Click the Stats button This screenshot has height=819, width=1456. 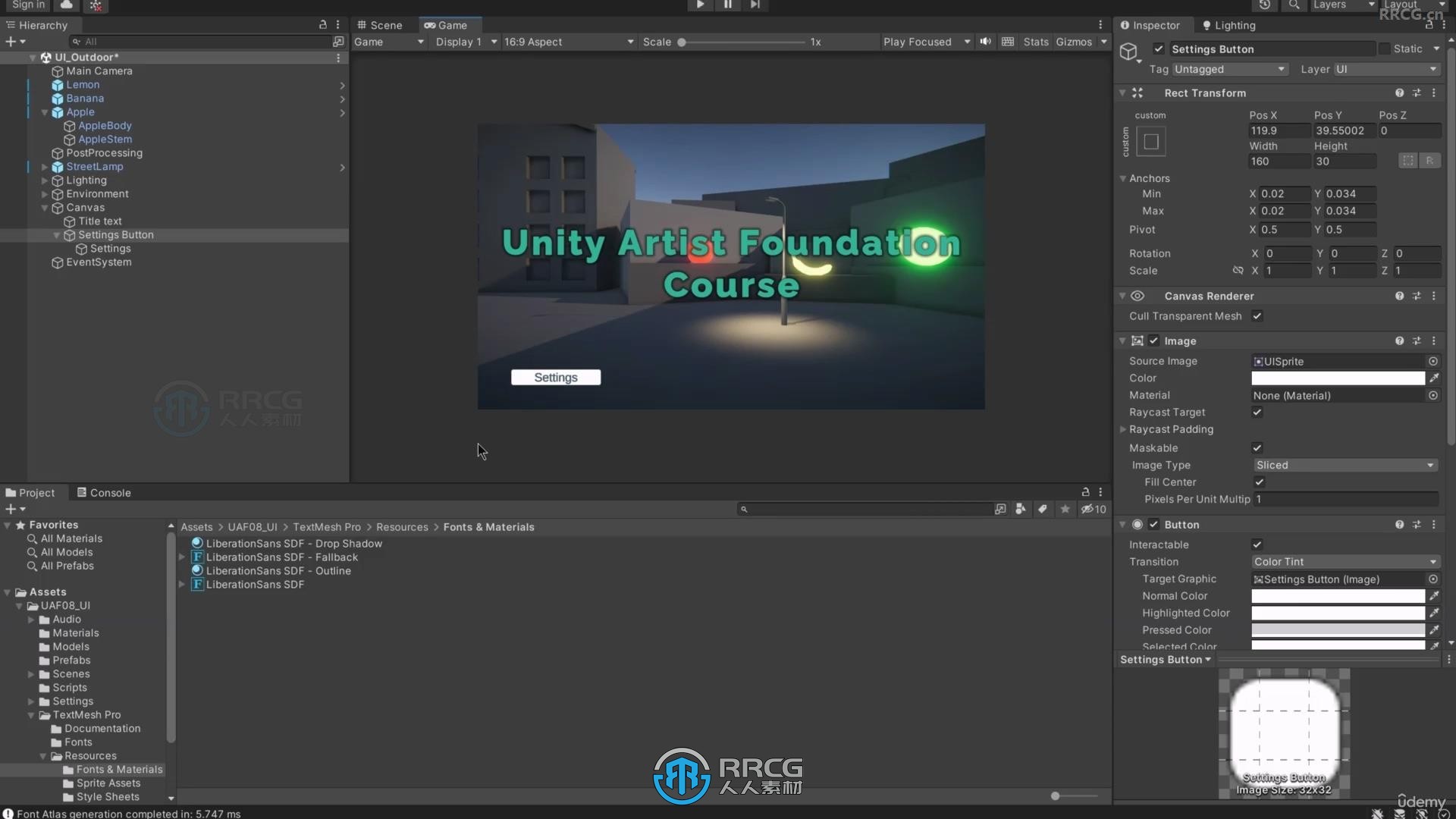click(1036, 42)
